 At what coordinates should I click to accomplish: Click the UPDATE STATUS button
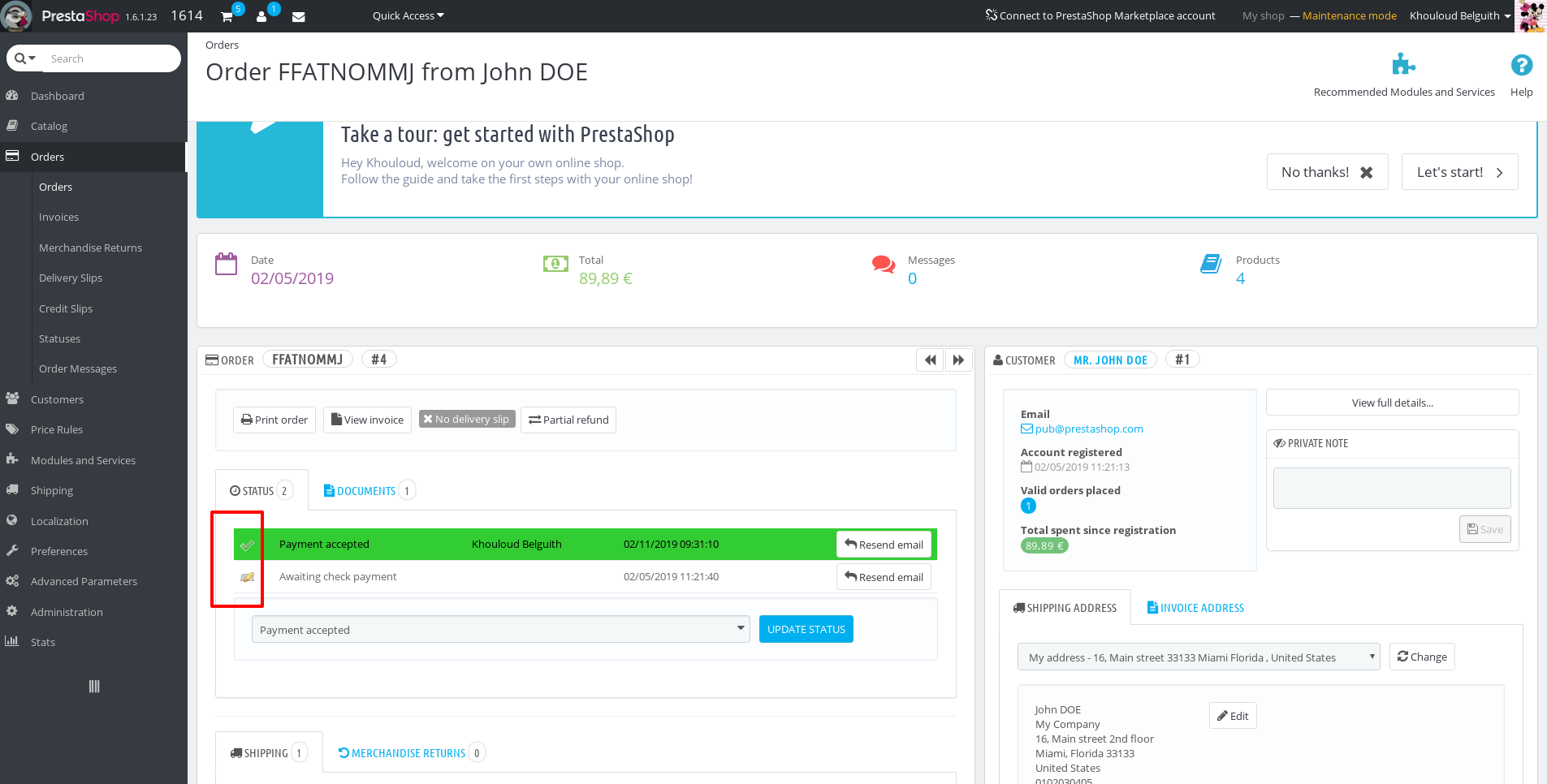coord(806,629)
